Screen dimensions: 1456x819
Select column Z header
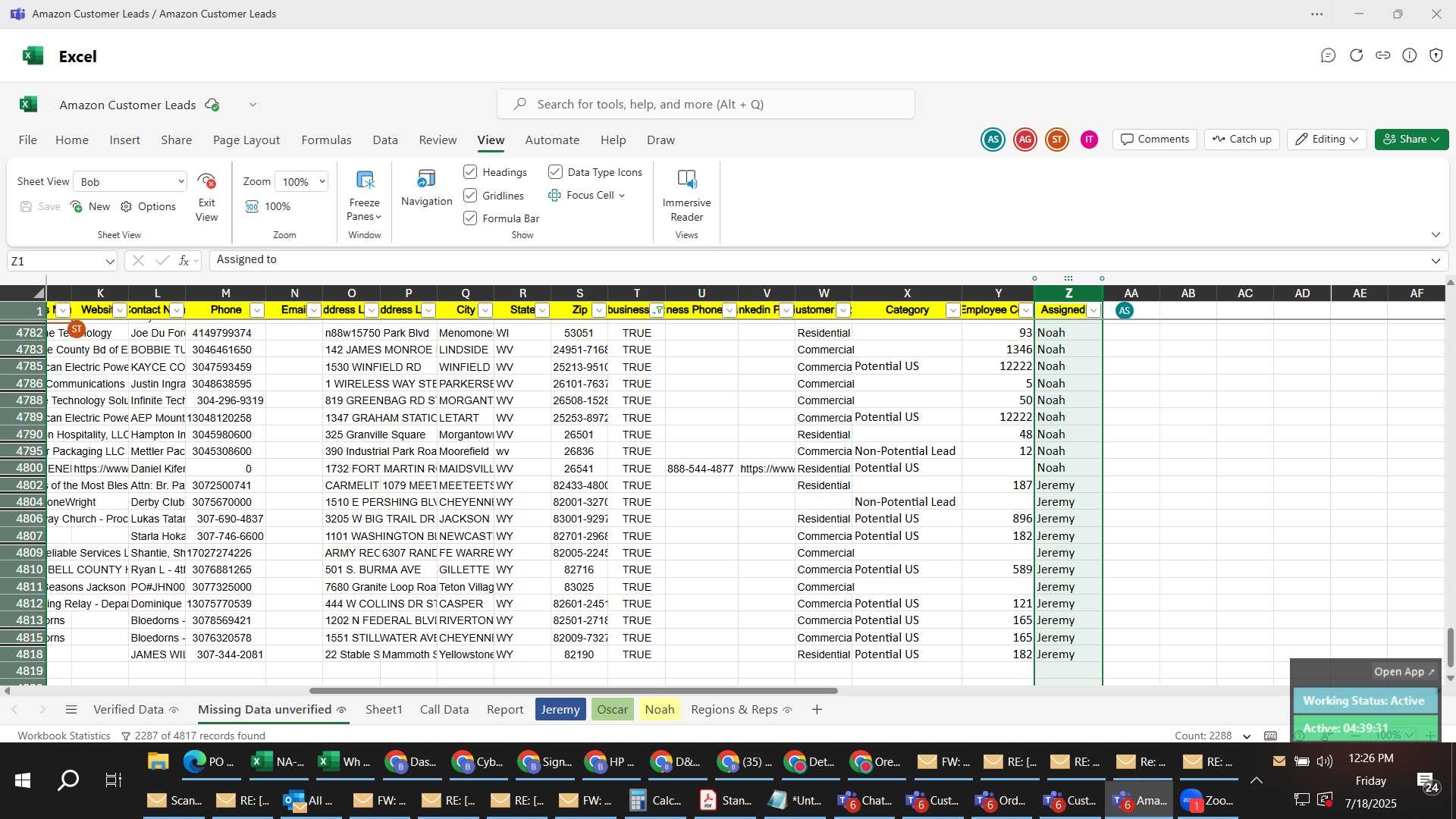pos(1068,293)
